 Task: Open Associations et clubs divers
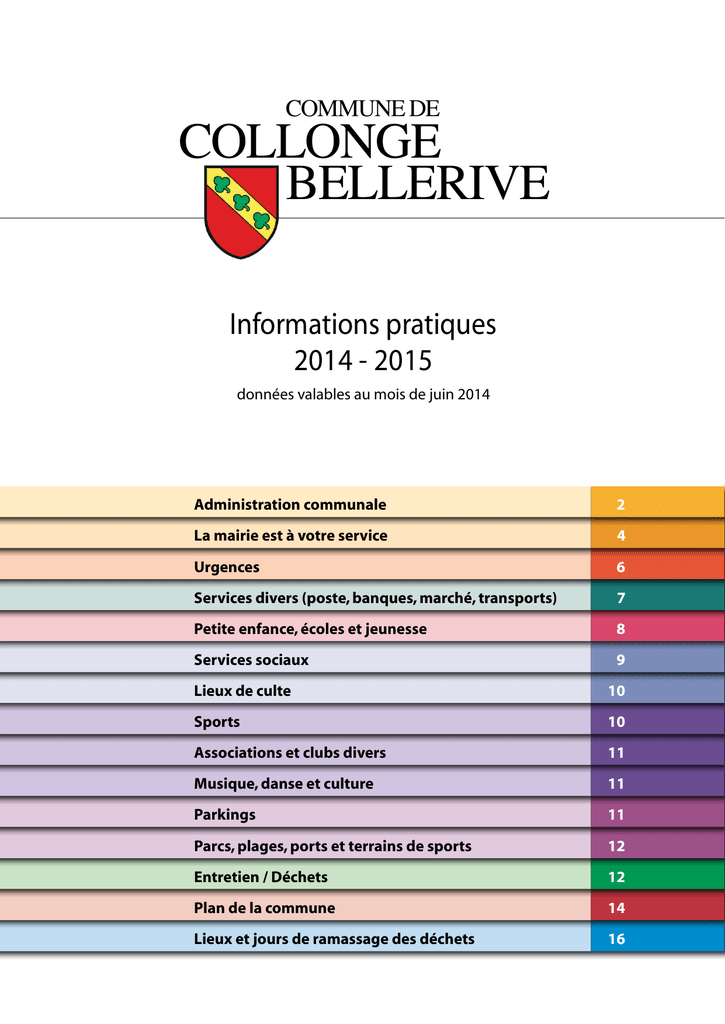click(x=290, y=753)
